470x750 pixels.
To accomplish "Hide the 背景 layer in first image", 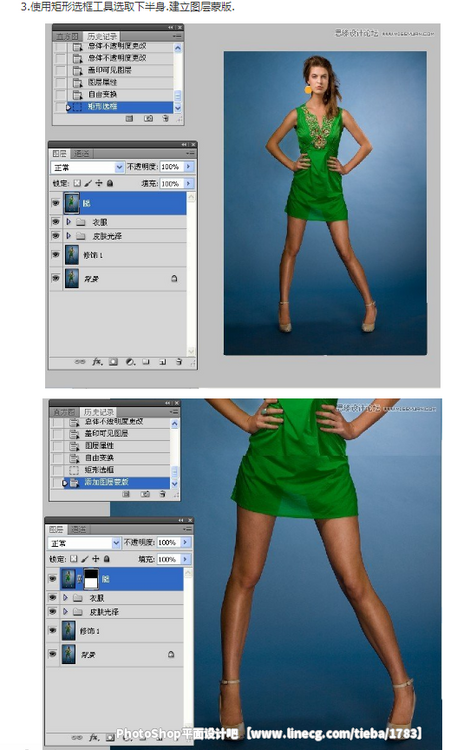I will point(56,278).
